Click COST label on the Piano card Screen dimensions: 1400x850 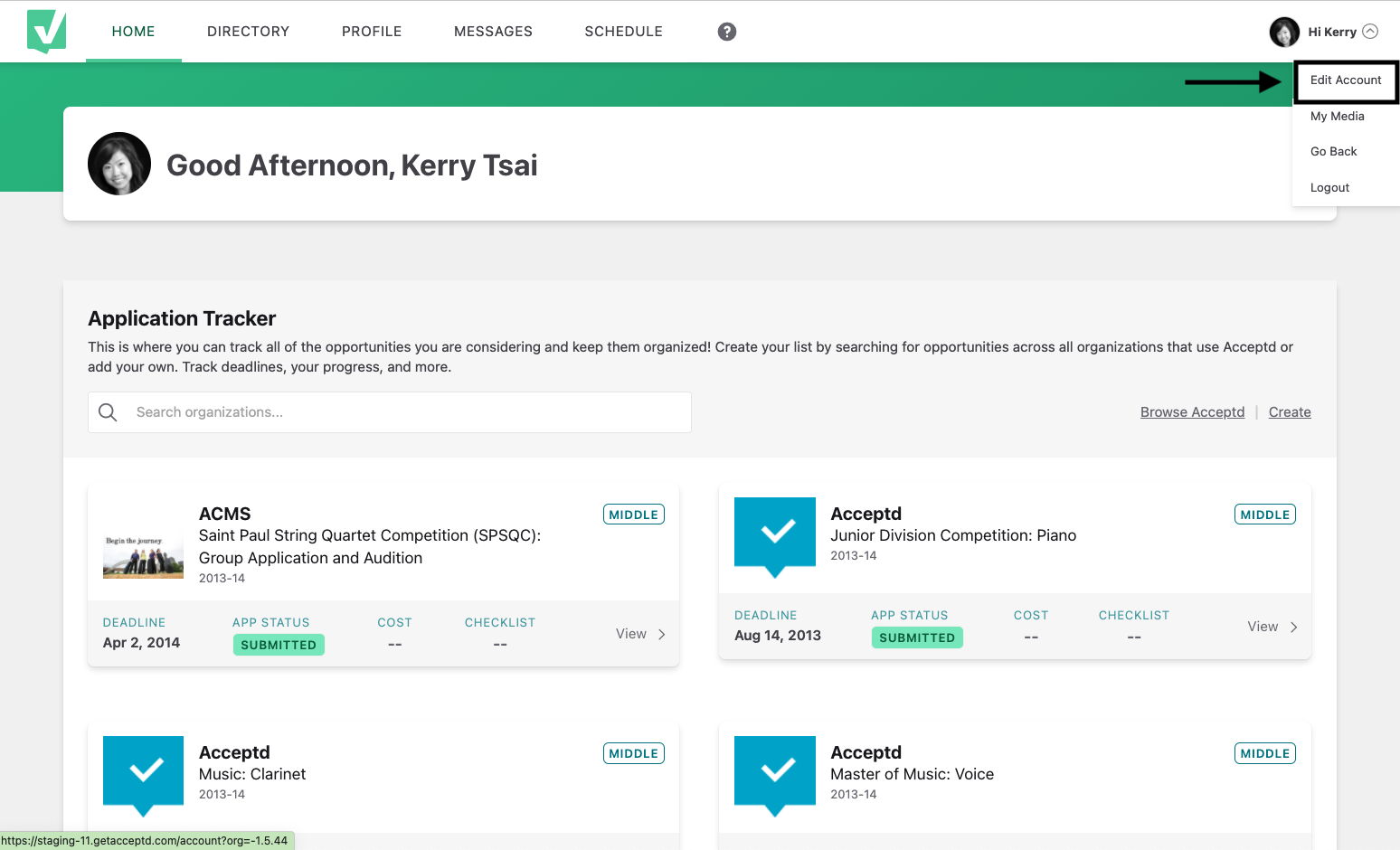1031,616
